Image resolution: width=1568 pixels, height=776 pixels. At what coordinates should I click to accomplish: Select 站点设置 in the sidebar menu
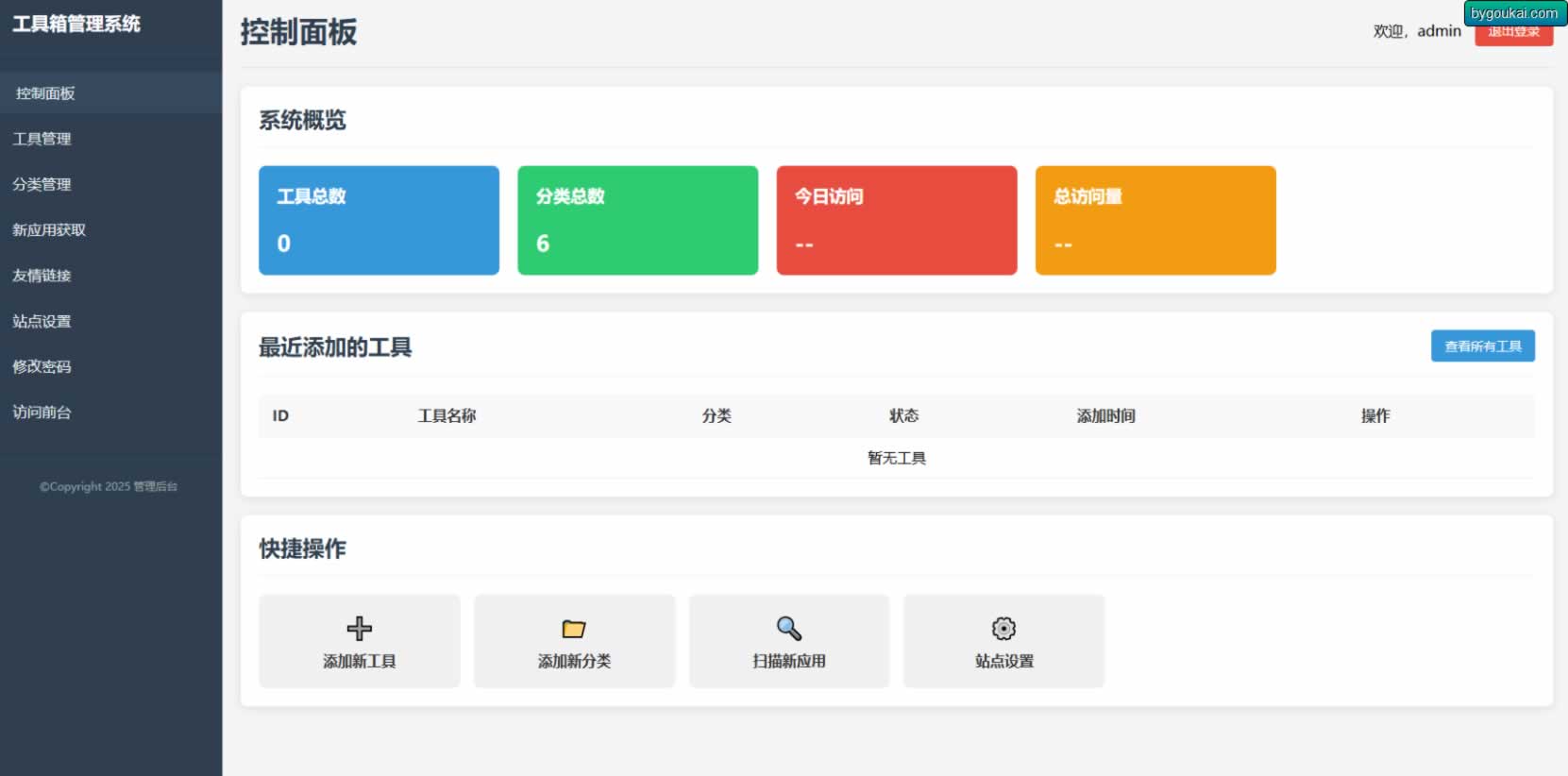tap(42, 321)
